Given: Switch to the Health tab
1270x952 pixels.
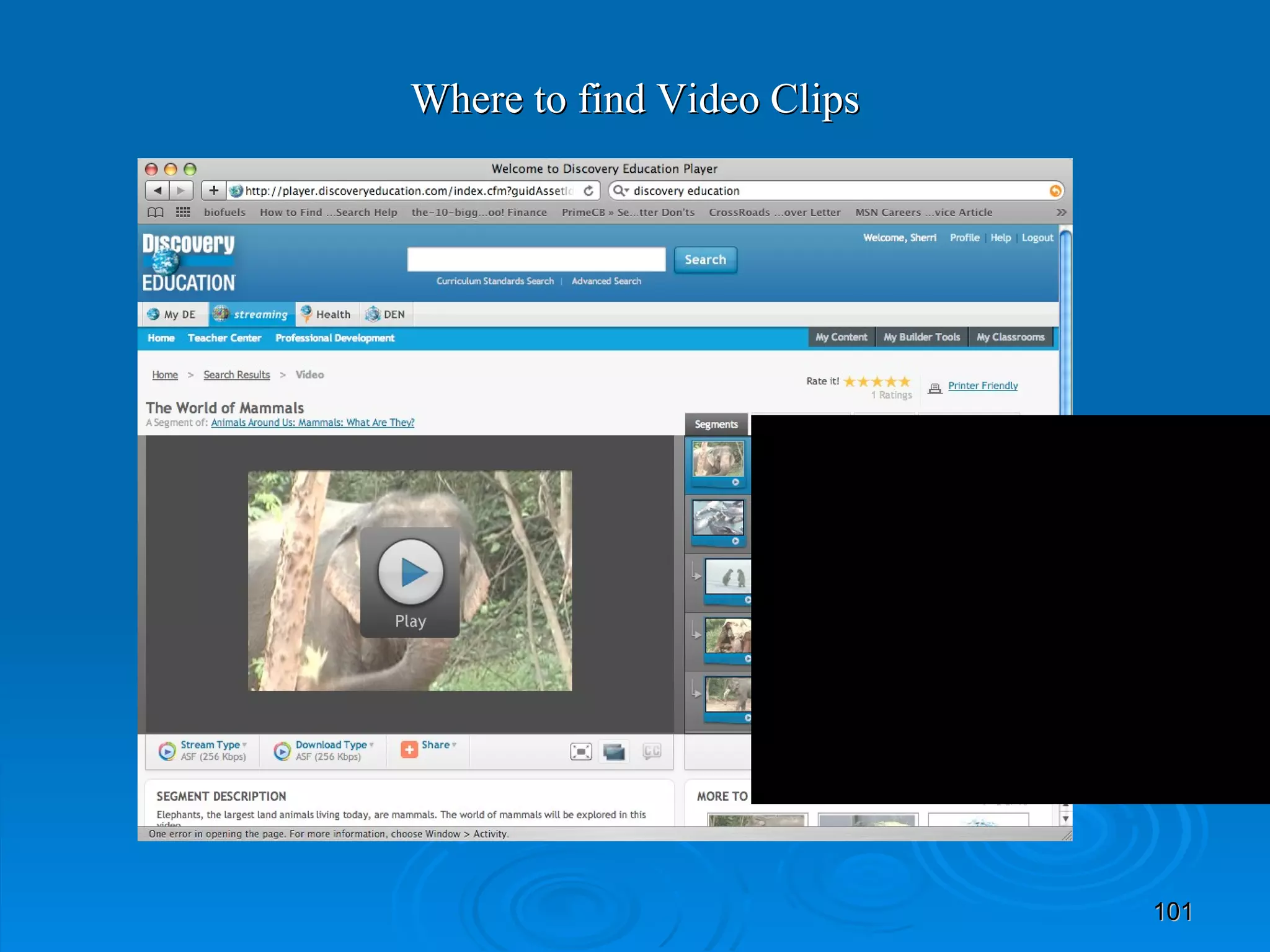Looking at the screenshot, I should click(x=327, y=314).
